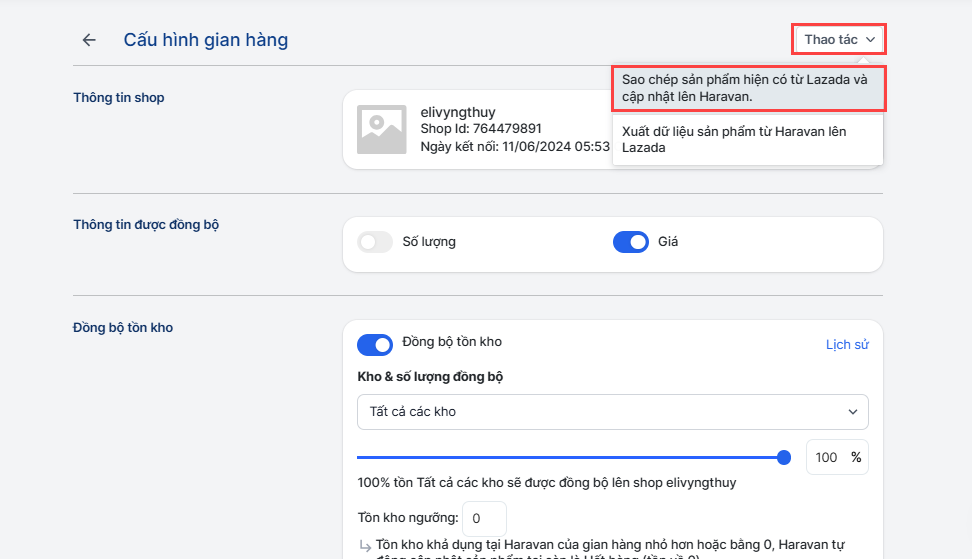Viewport: 972px width, 559px height.
Task: Click the shop image placeholder thumbnail
Action: [x=381, y=129]
